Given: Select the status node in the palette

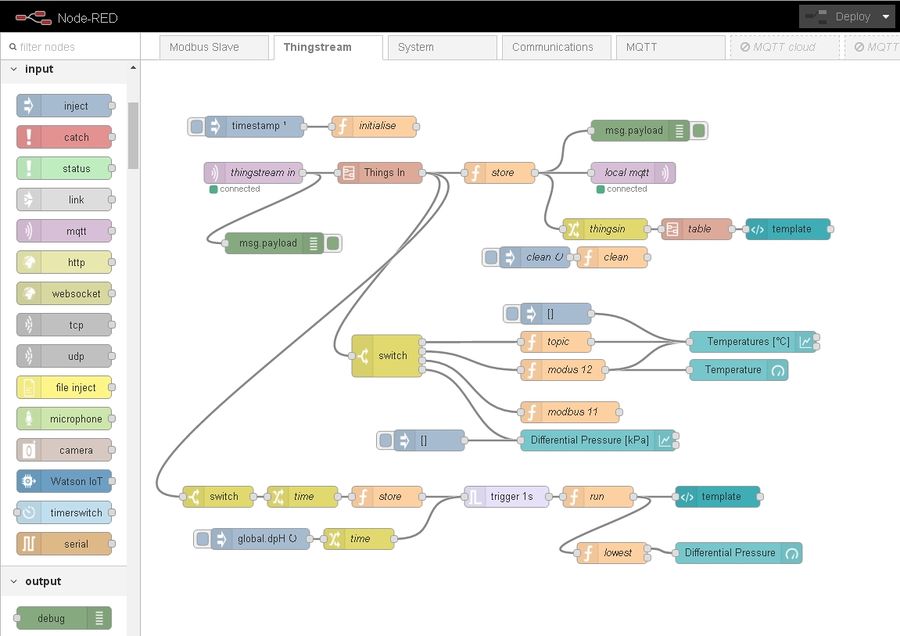Looking at the screenshot, I should (64, 168).
